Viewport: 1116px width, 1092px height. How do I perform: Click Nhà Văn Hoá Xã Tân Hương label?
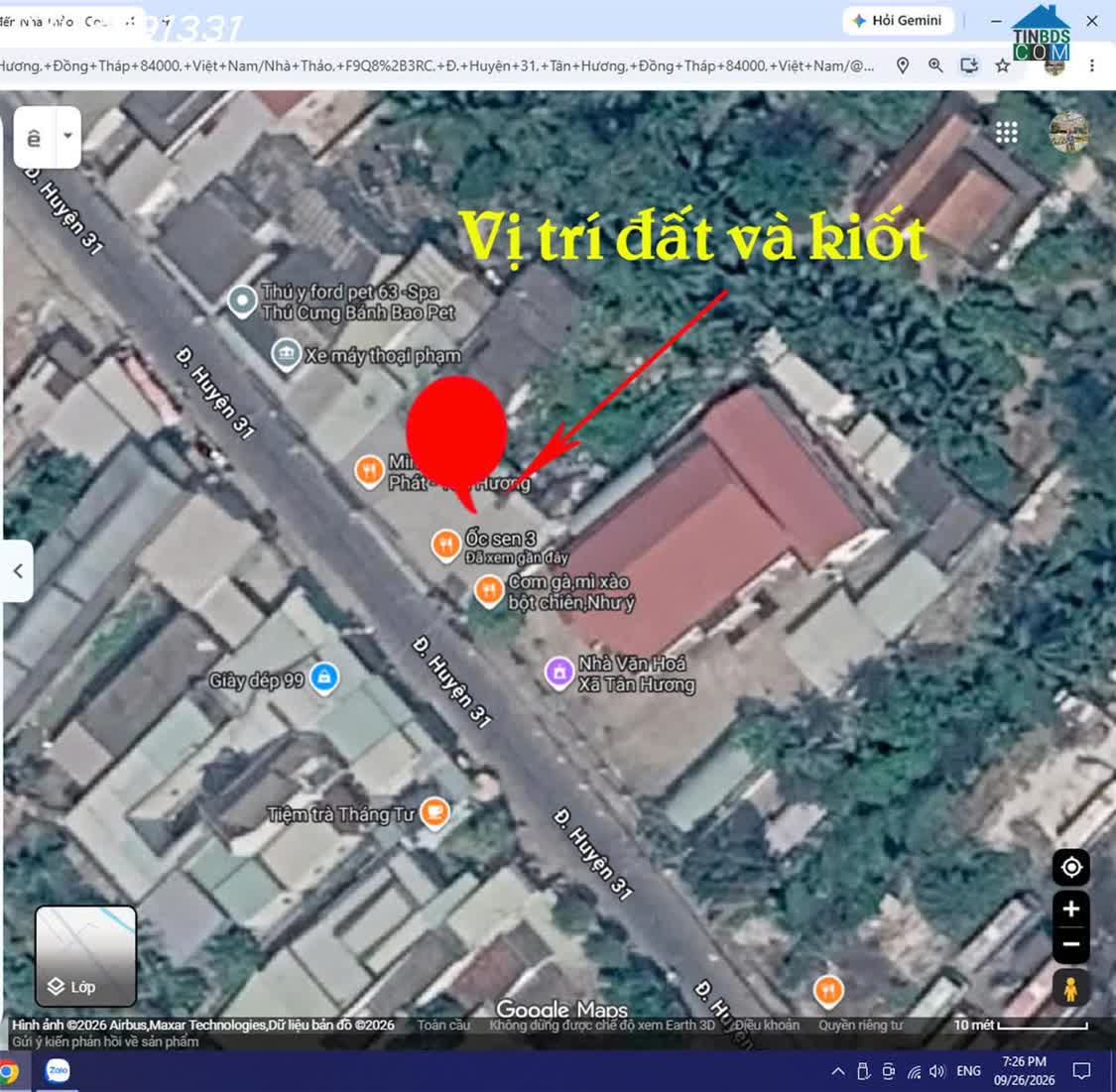(636, 673)
